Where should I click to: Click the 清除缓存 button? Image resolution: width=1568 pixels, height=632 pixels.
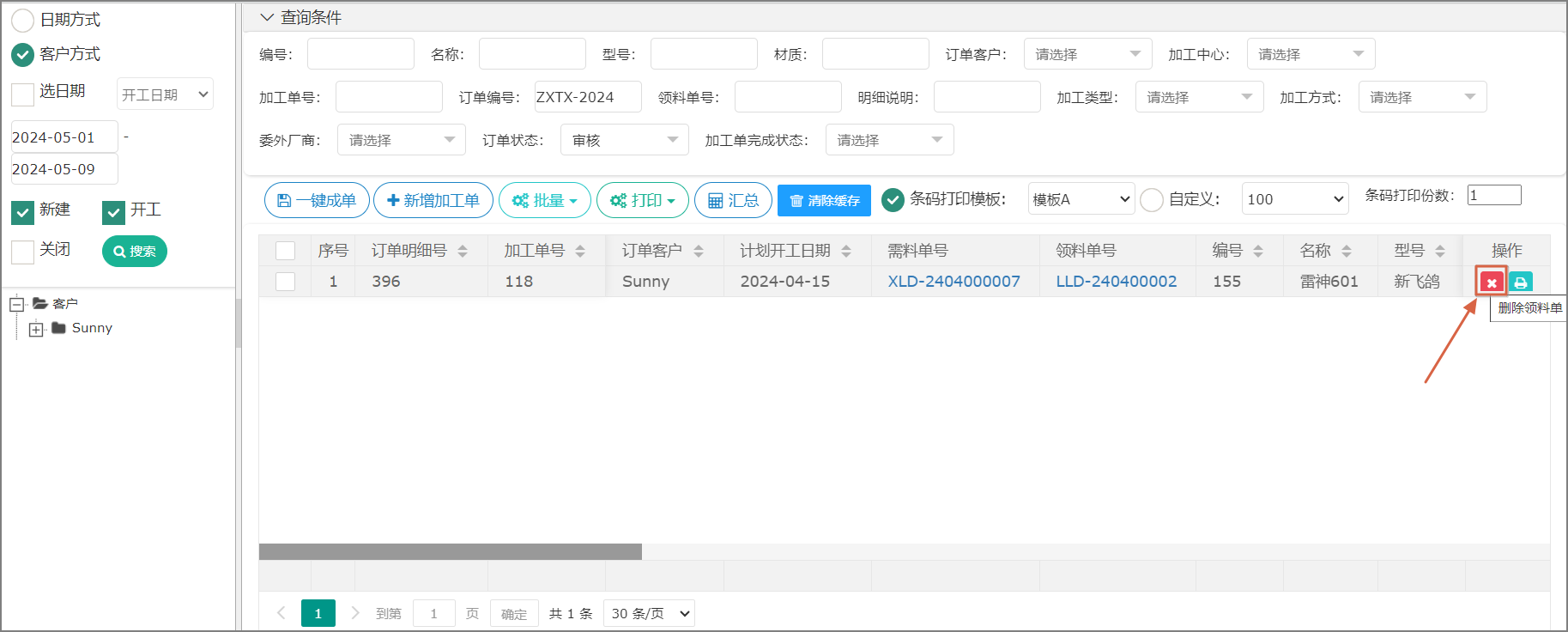click(x=824, y=200)
